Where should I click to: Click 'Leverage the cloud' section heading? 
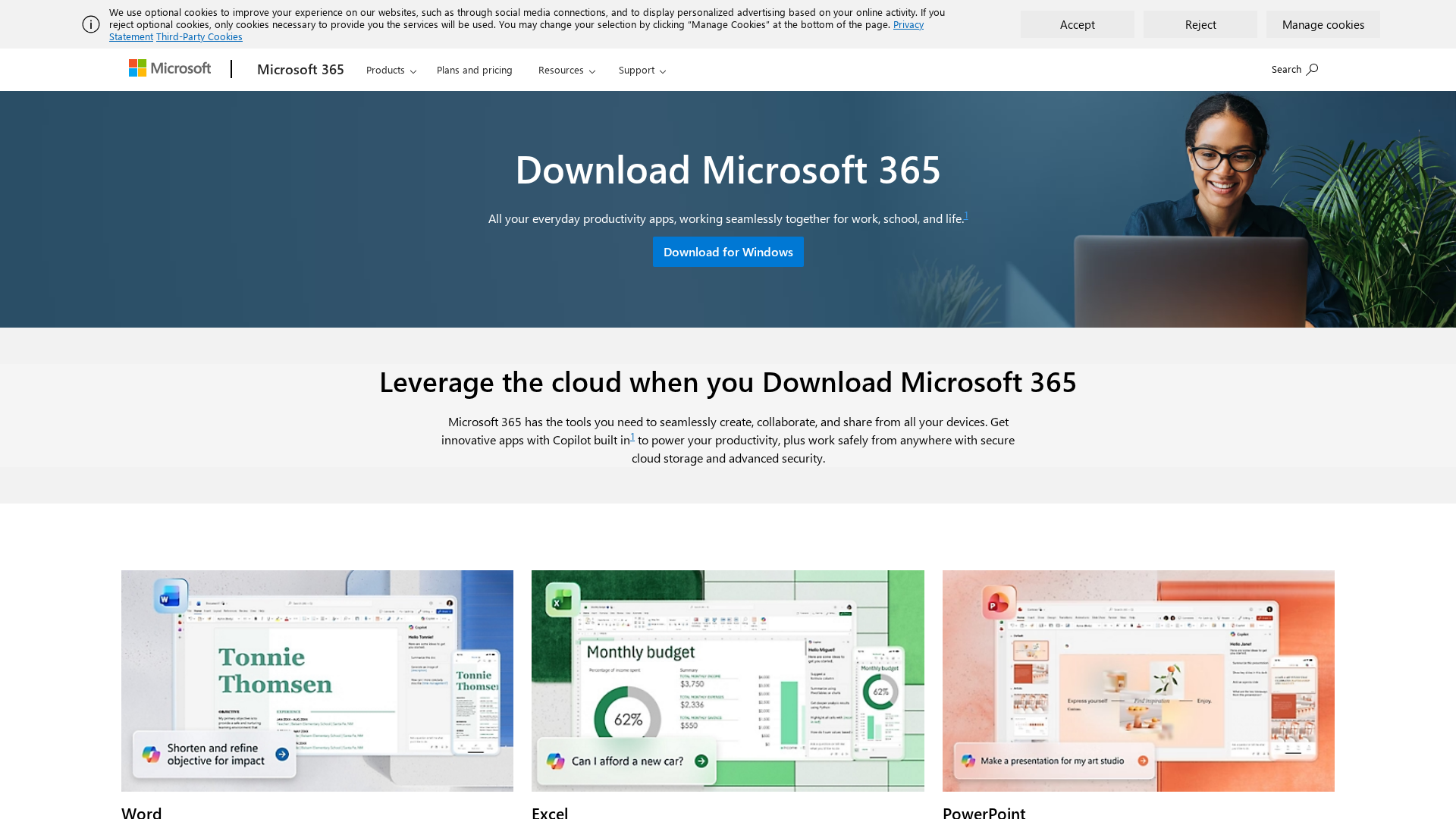pyautogui.click(x=728, y=381)
